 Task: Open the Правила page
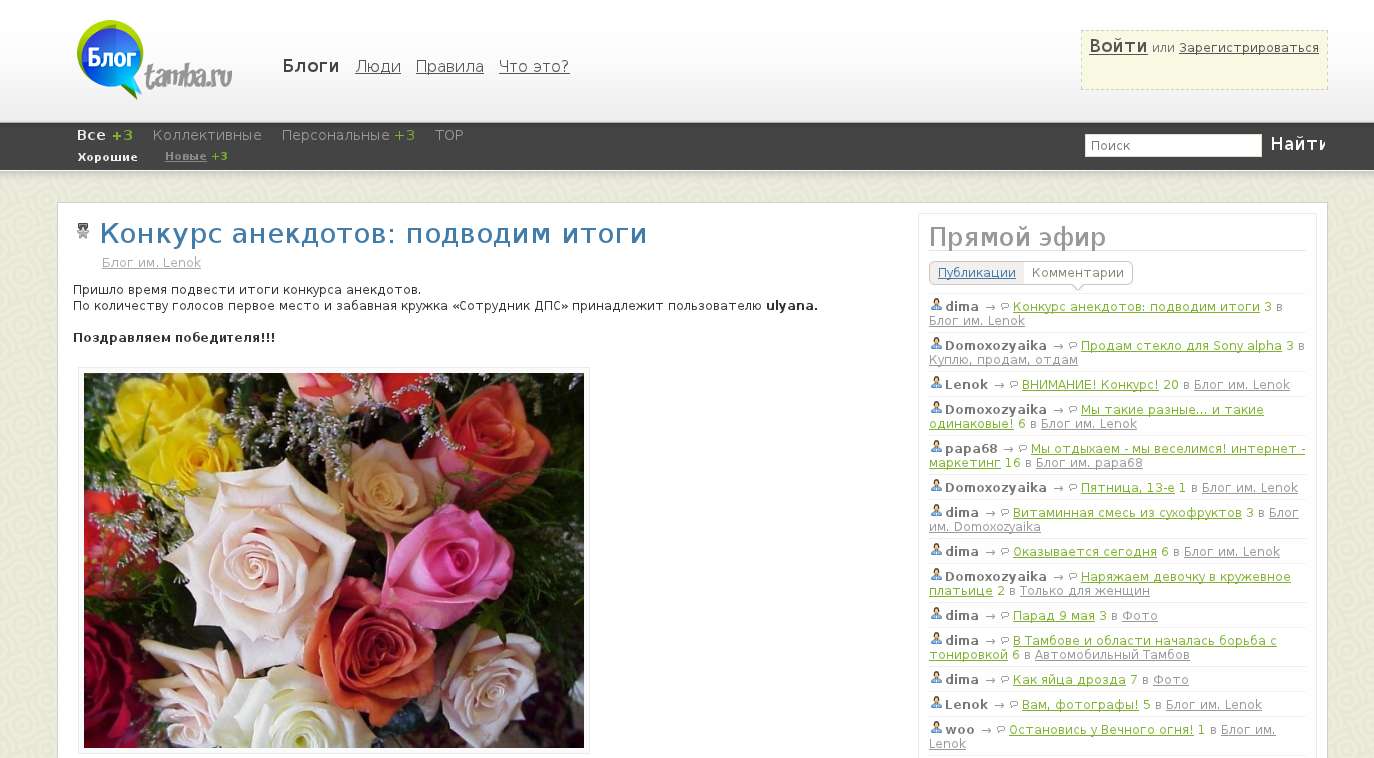[x=450, y=66]
